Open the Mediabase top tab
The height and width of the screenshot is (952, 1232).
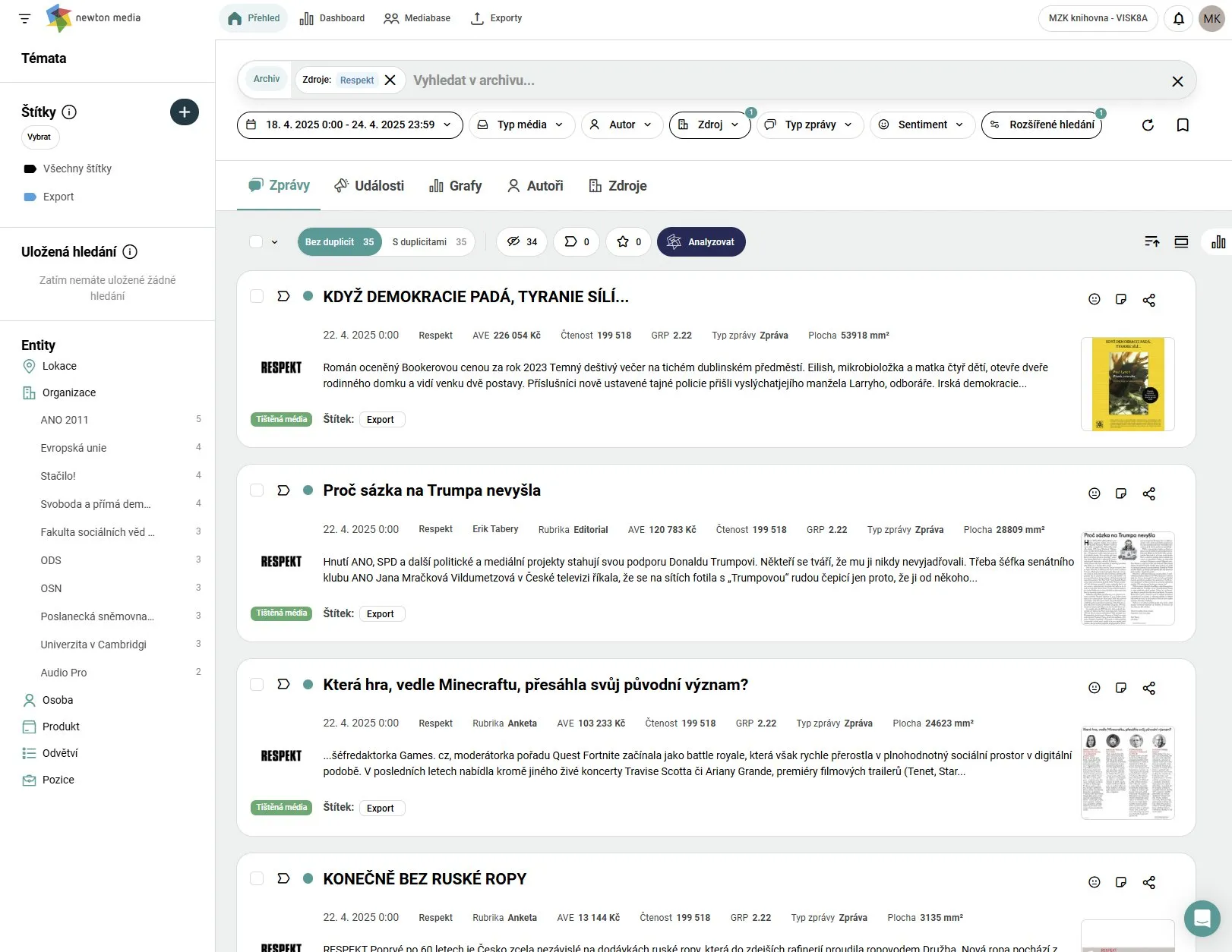point(417,18)
